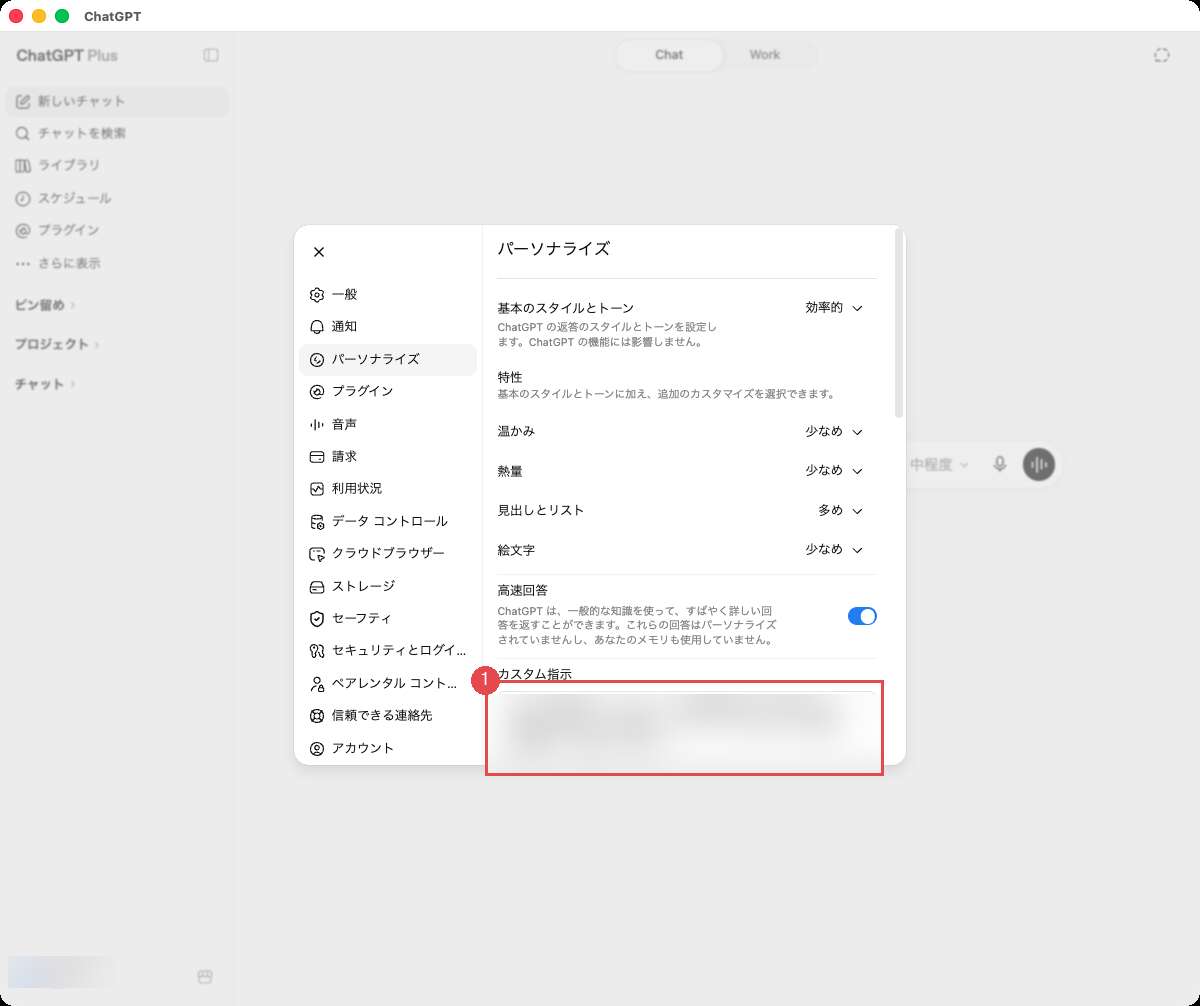
Task: Click the icon at the sidebar bottom right
Action: 205,977
